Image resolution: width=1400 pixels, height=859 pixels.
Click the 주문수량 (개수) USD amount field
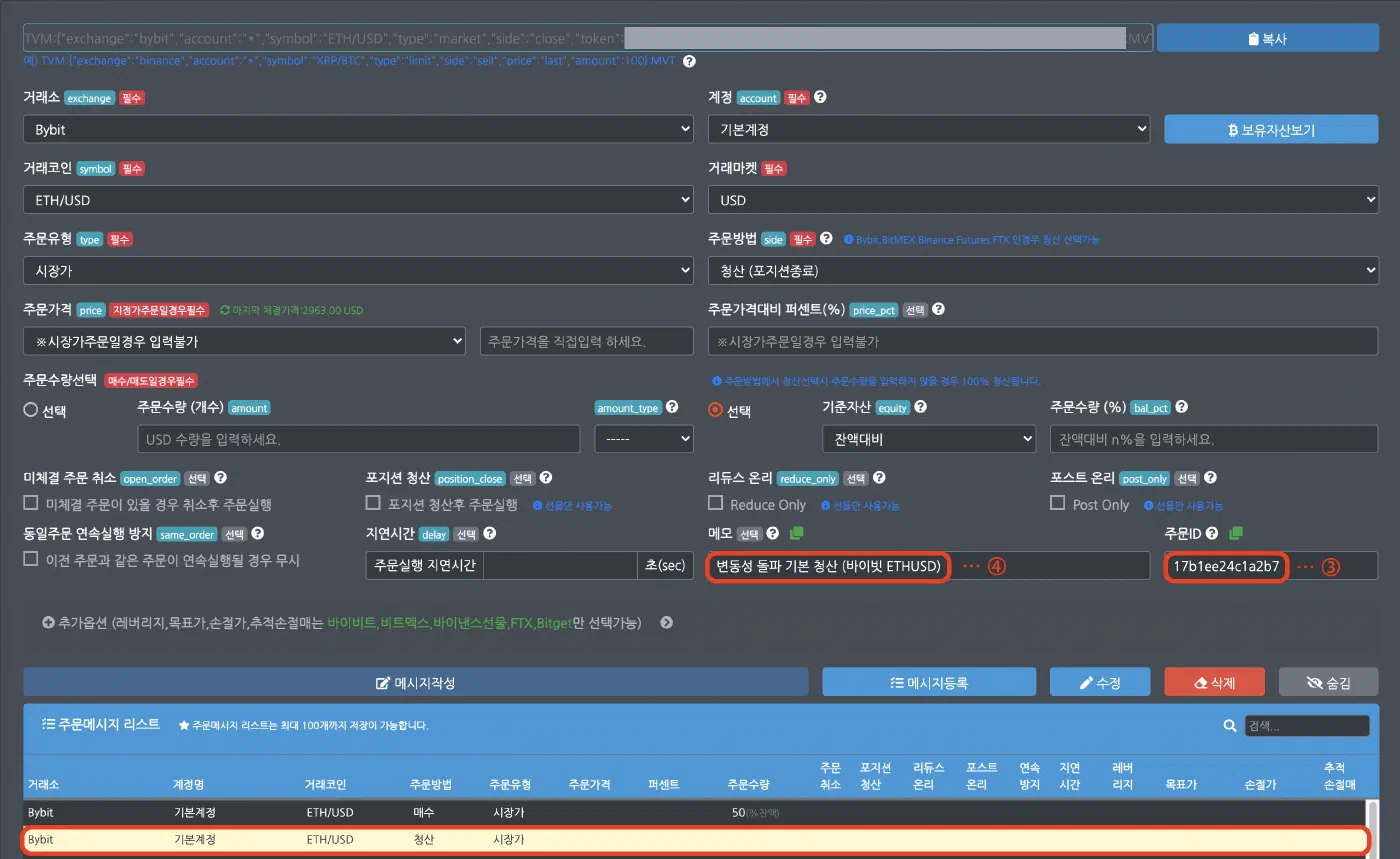[358, 439]
